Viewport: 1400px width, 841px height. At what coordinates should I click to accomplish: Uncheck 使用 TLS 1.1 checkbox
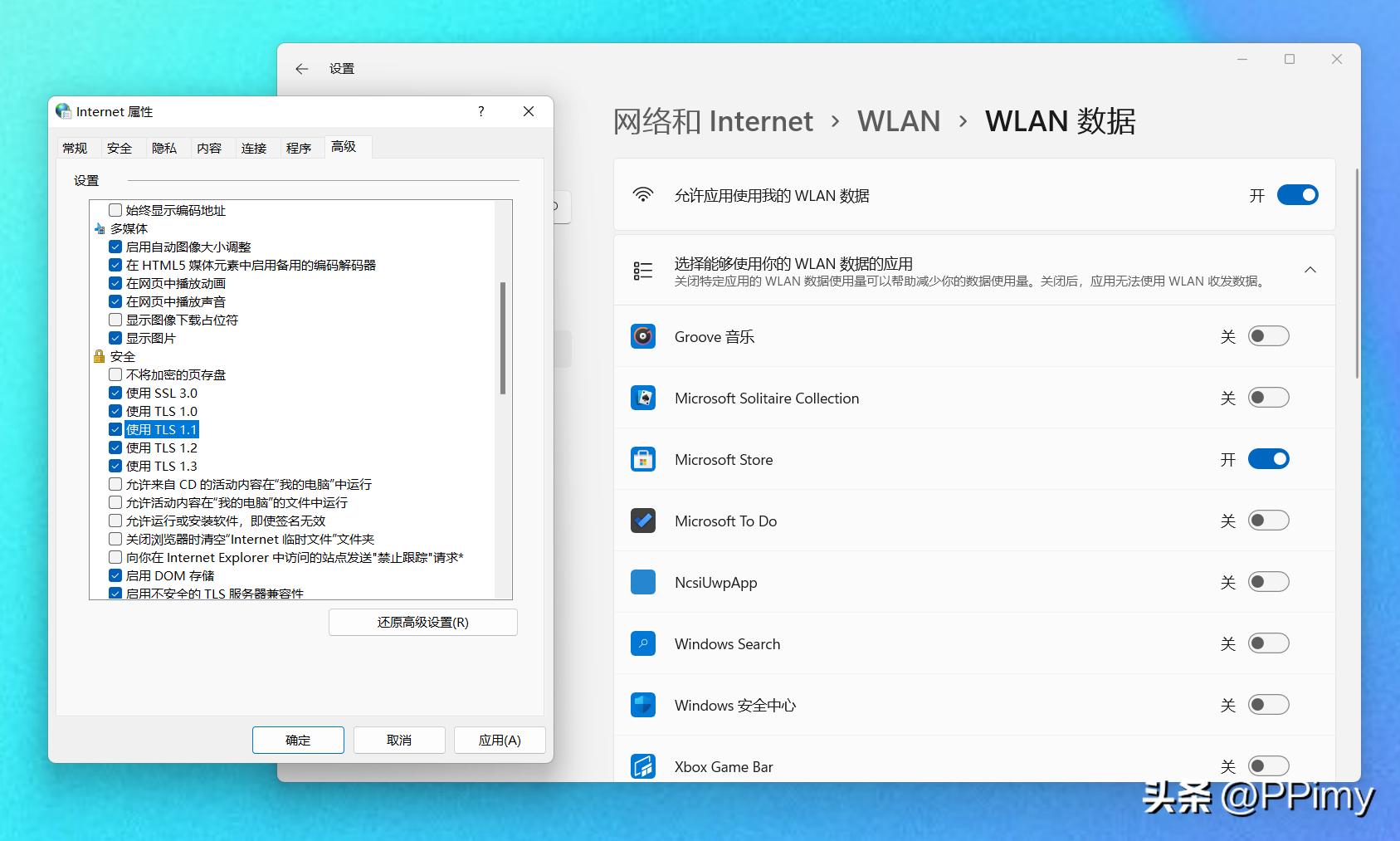click(x=115, y=429)
